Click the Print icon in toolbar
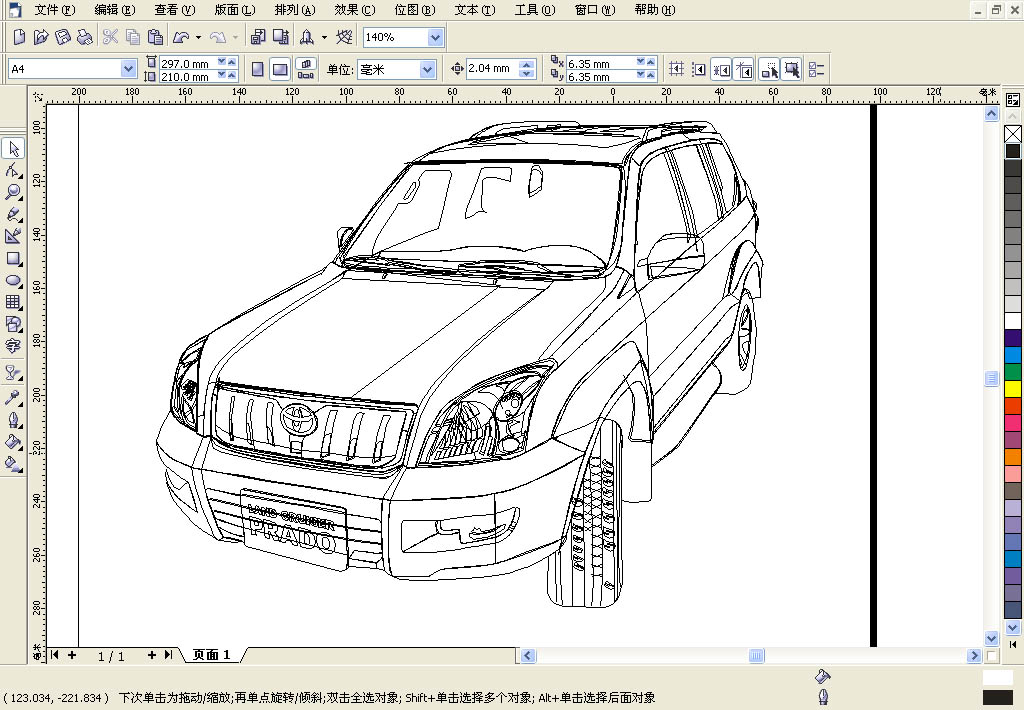This screenshot has width=1024, height=710. [85, 38]
